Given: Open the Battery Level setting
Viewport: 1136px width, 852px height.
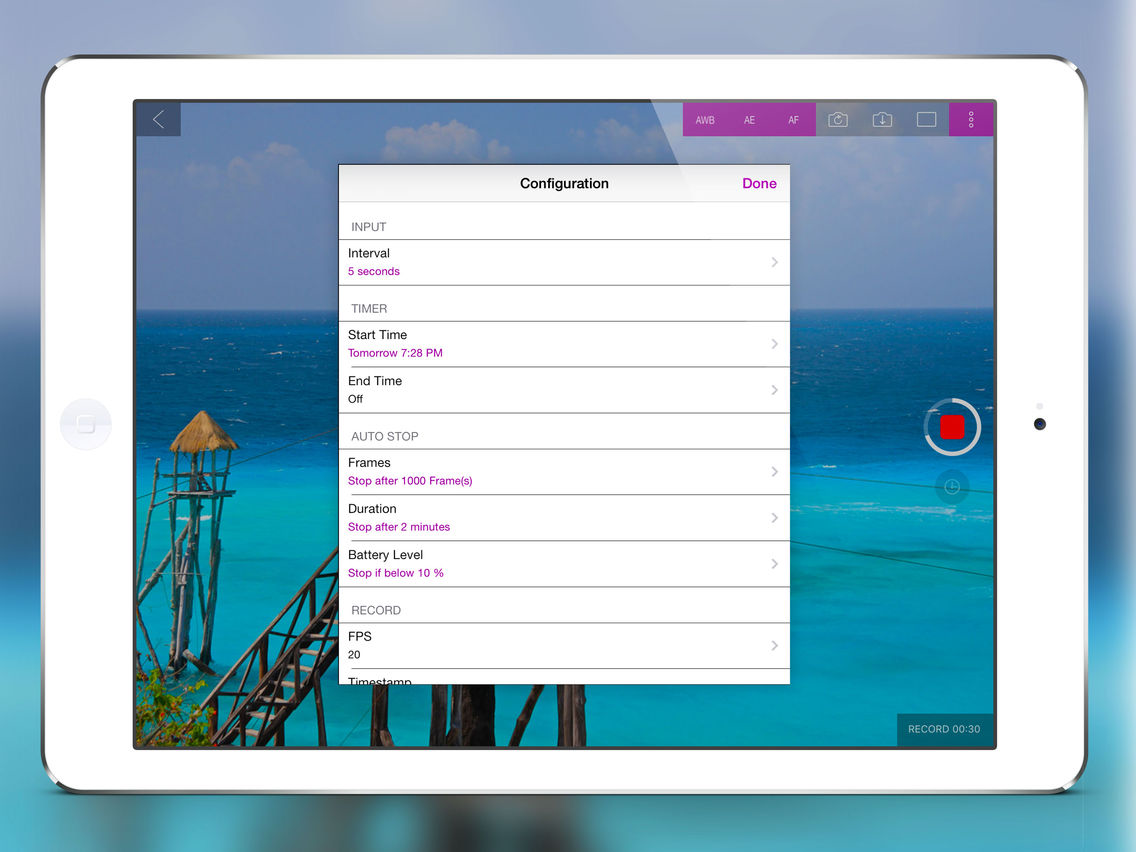Looking at the screenshot, I should pyautogui.click(x=564, y=564).
